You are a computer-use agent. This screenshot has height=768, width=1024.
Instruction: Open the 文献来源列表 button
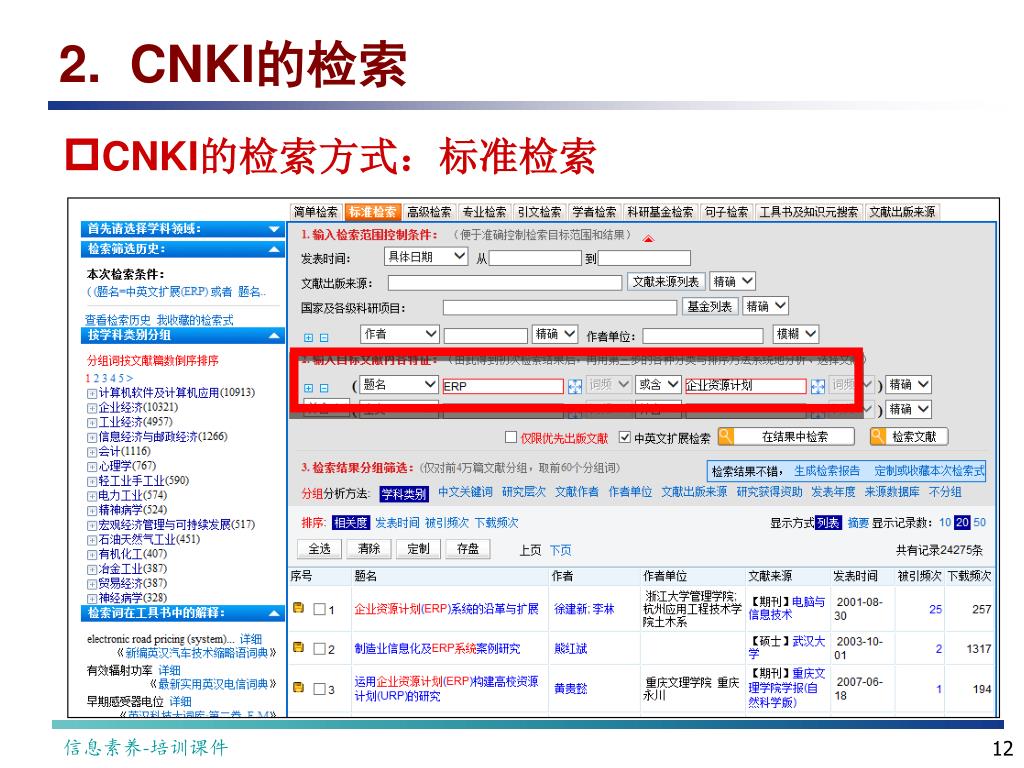click(x=665, y=281)
